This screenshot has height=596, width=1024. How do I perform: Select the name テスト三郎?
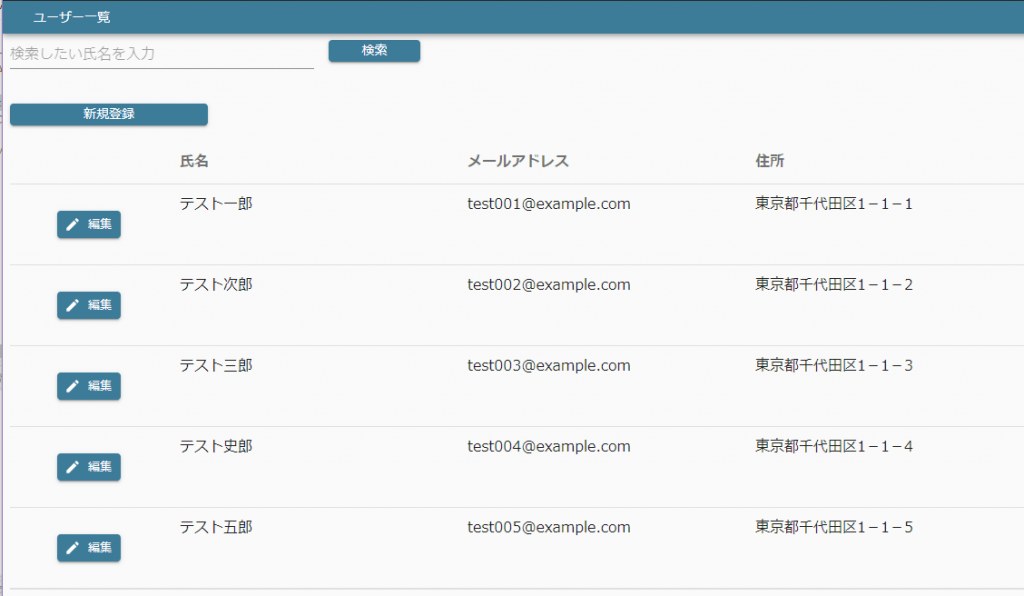216,366
